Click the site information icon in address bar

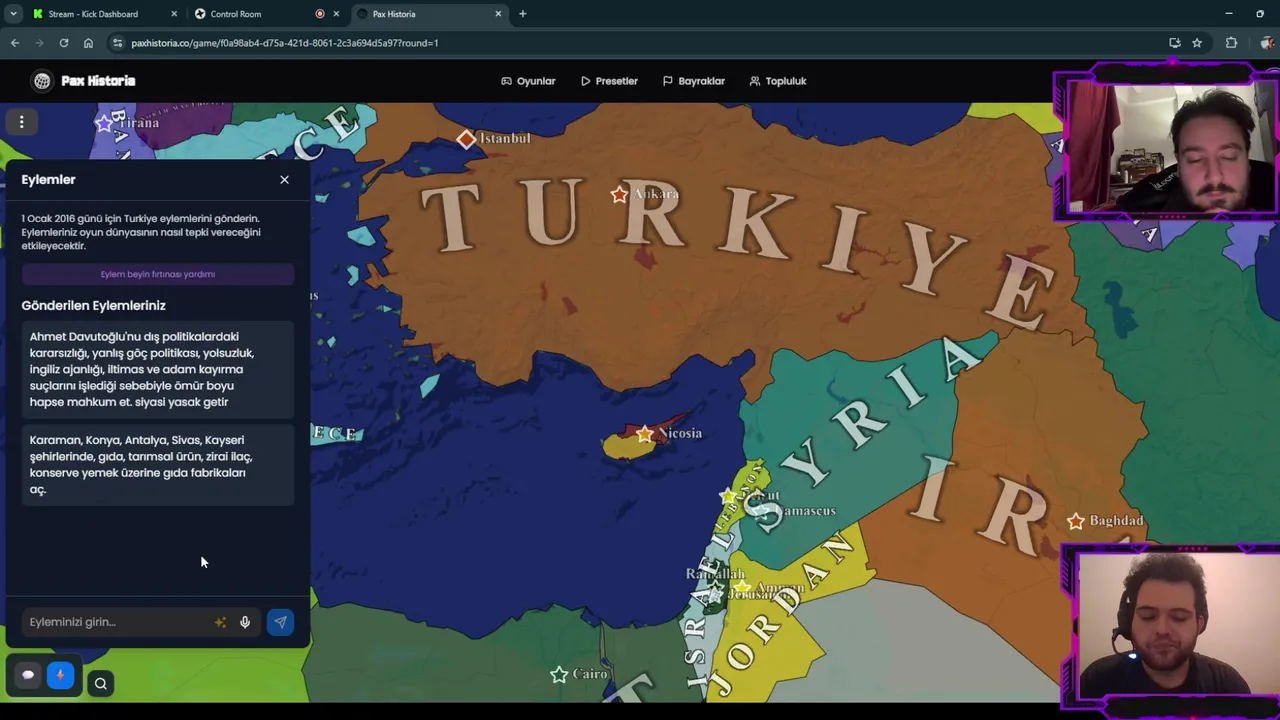[118, 43]
